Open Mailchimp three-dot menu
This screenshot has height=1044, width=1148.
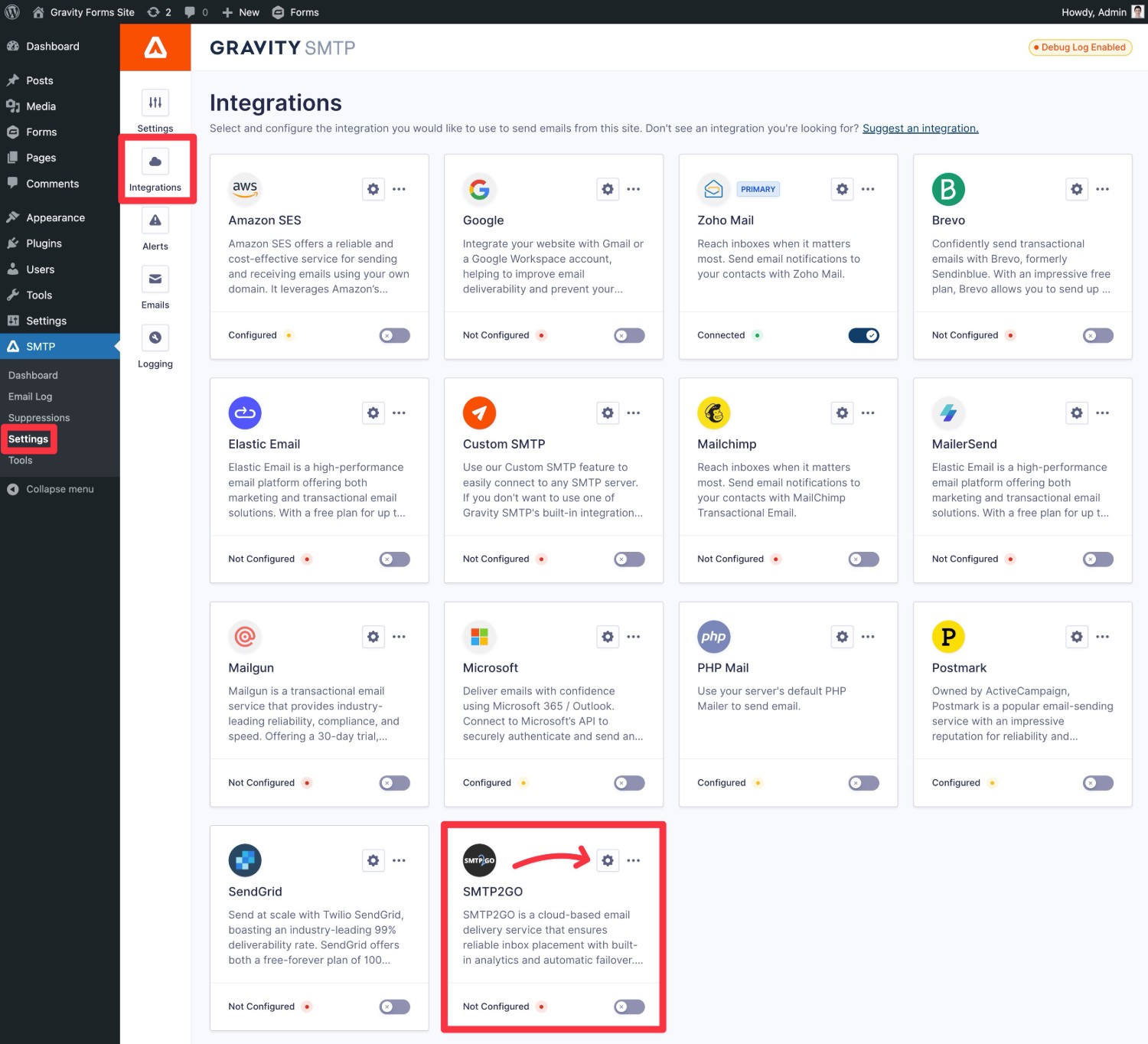[x=868, y=413]
